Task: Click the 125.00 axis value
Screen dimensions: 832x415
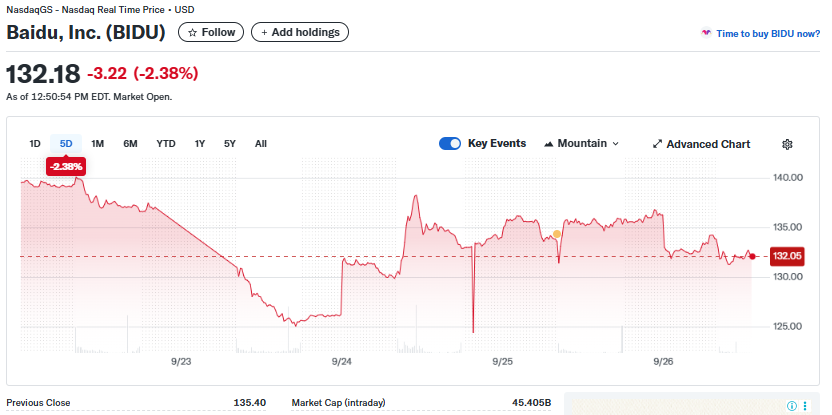Action: click(x=788, y=326)
